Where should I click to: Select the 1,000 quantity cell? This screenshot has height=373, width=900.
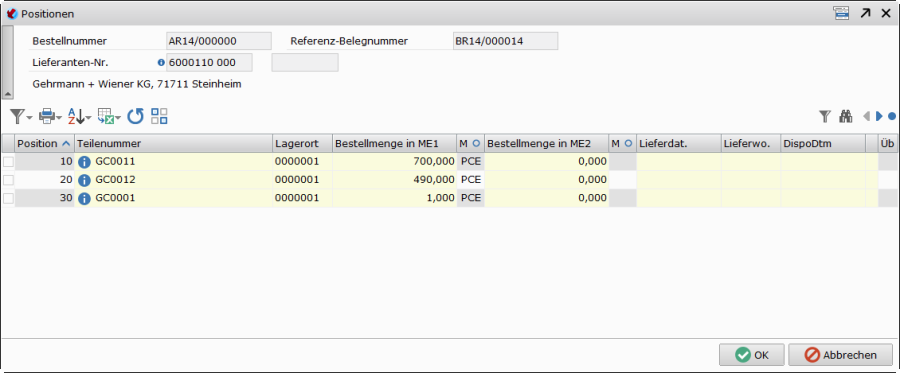394,199
